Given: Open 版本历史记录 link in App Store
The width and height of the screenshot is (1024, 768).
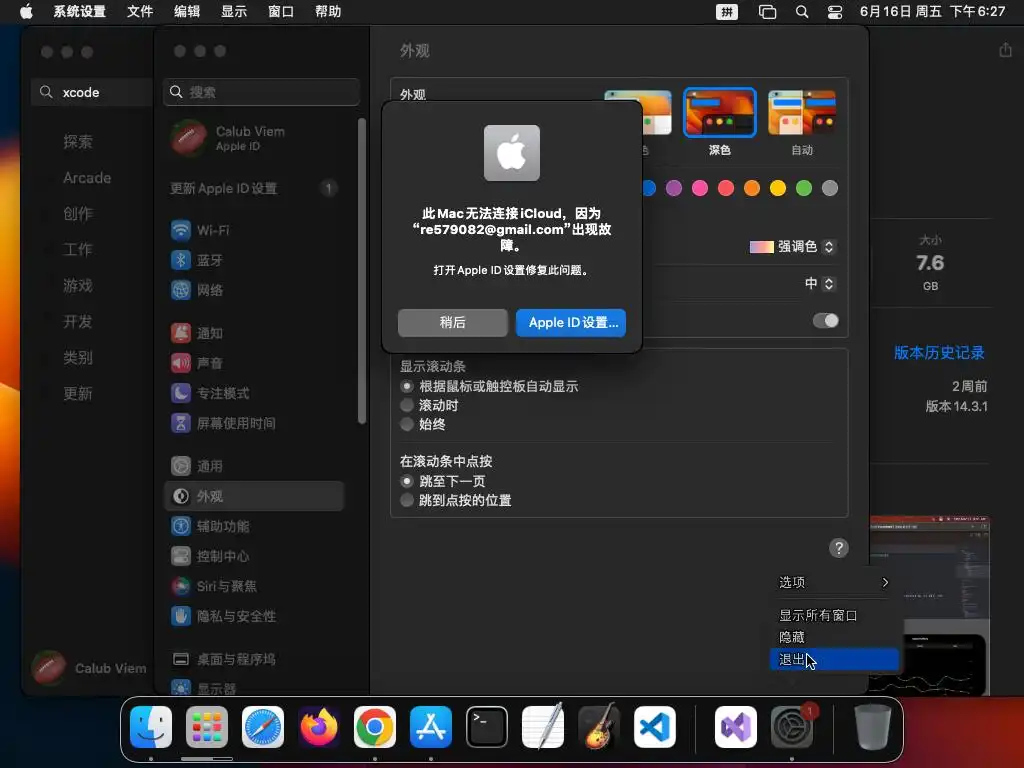Looking at the screenshot, I should pos(939,353).
